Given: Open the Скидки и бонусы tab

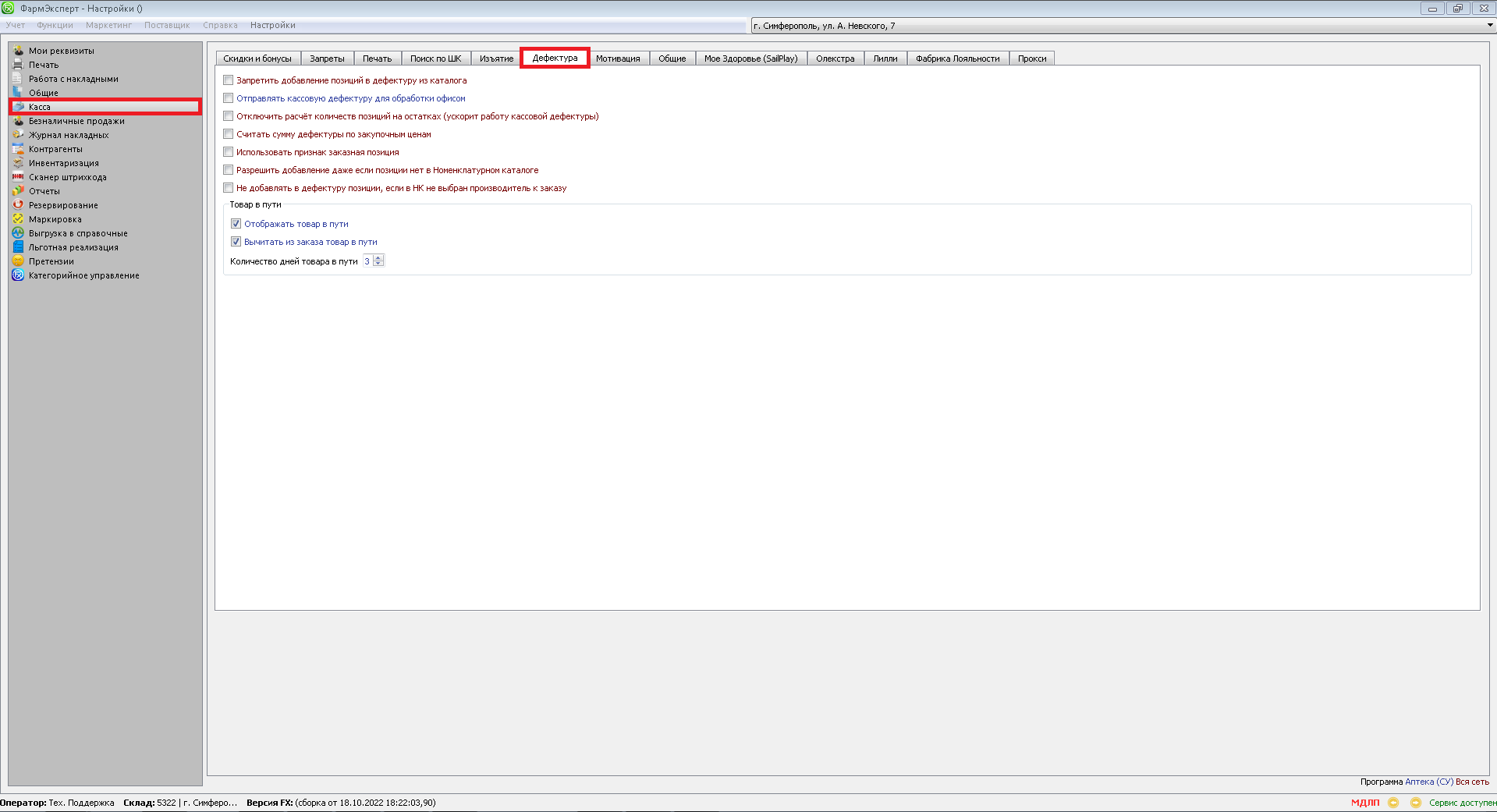Looking at the screenshot, I should point(257,59).
